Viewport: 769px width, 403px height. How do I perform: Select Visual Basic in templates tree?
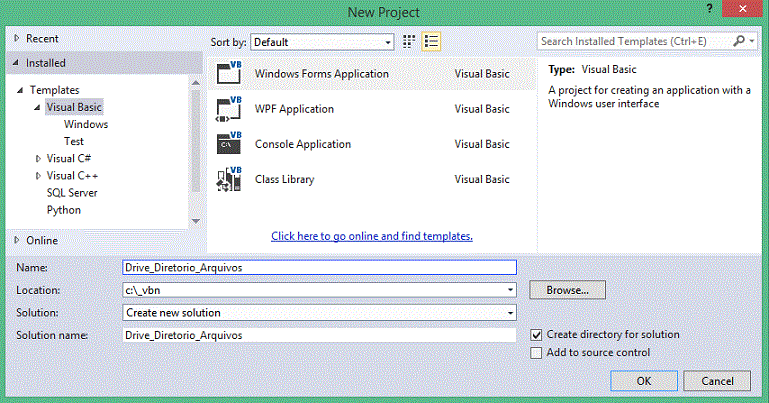point(74,107)
